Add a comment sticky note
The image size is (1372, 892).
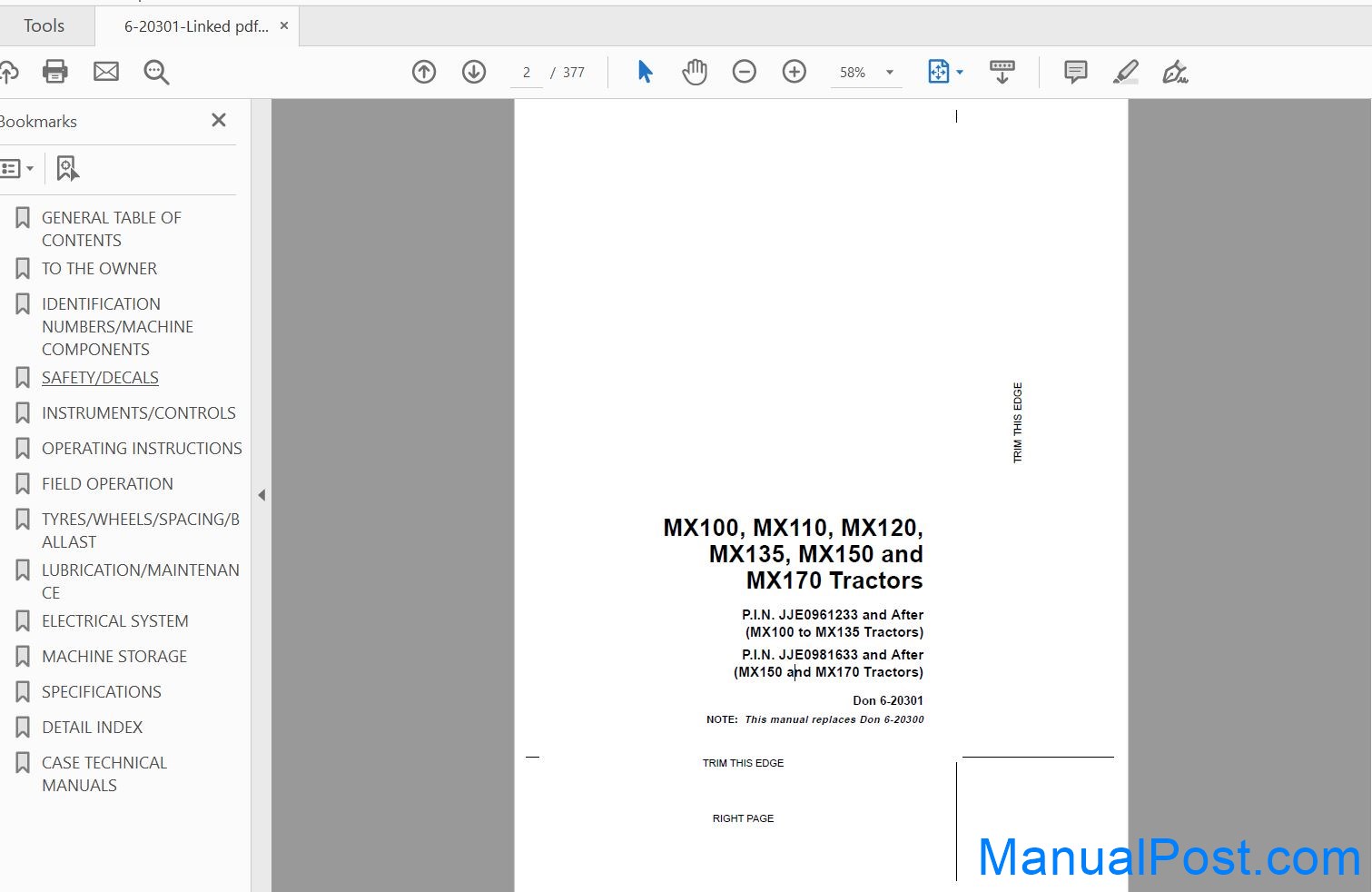1076,72
